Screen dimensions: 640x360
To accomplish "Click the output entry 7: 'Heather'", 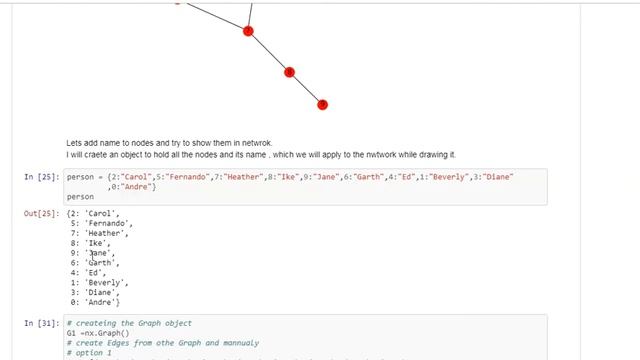I will [x=99, y=233].
